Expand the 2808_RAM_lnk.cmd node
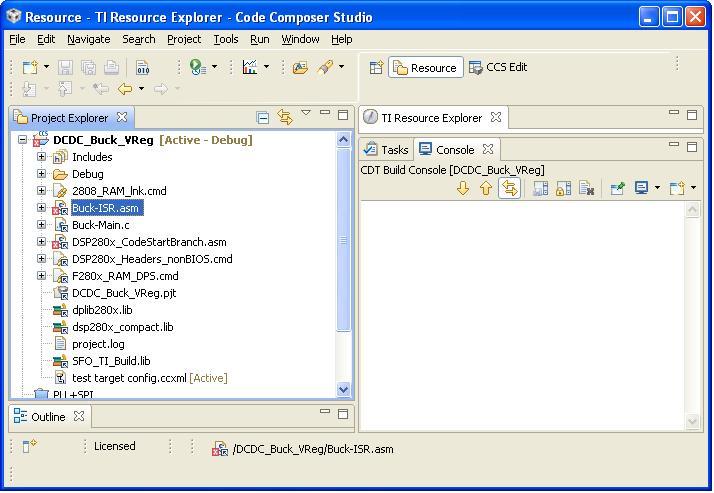The height and width of the screenshot is (493, 714). 41,191
